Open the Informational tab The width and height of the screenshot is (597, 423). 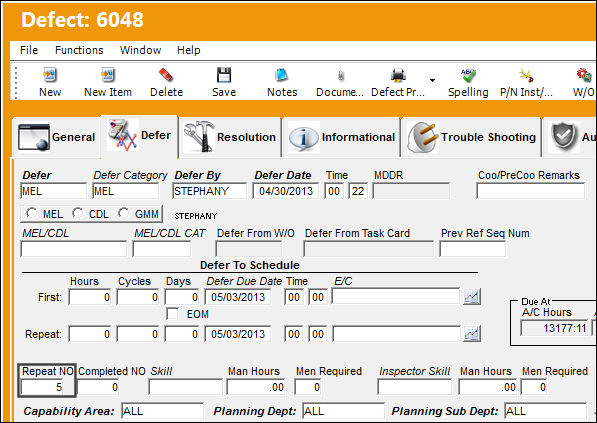tap(341, 137)
